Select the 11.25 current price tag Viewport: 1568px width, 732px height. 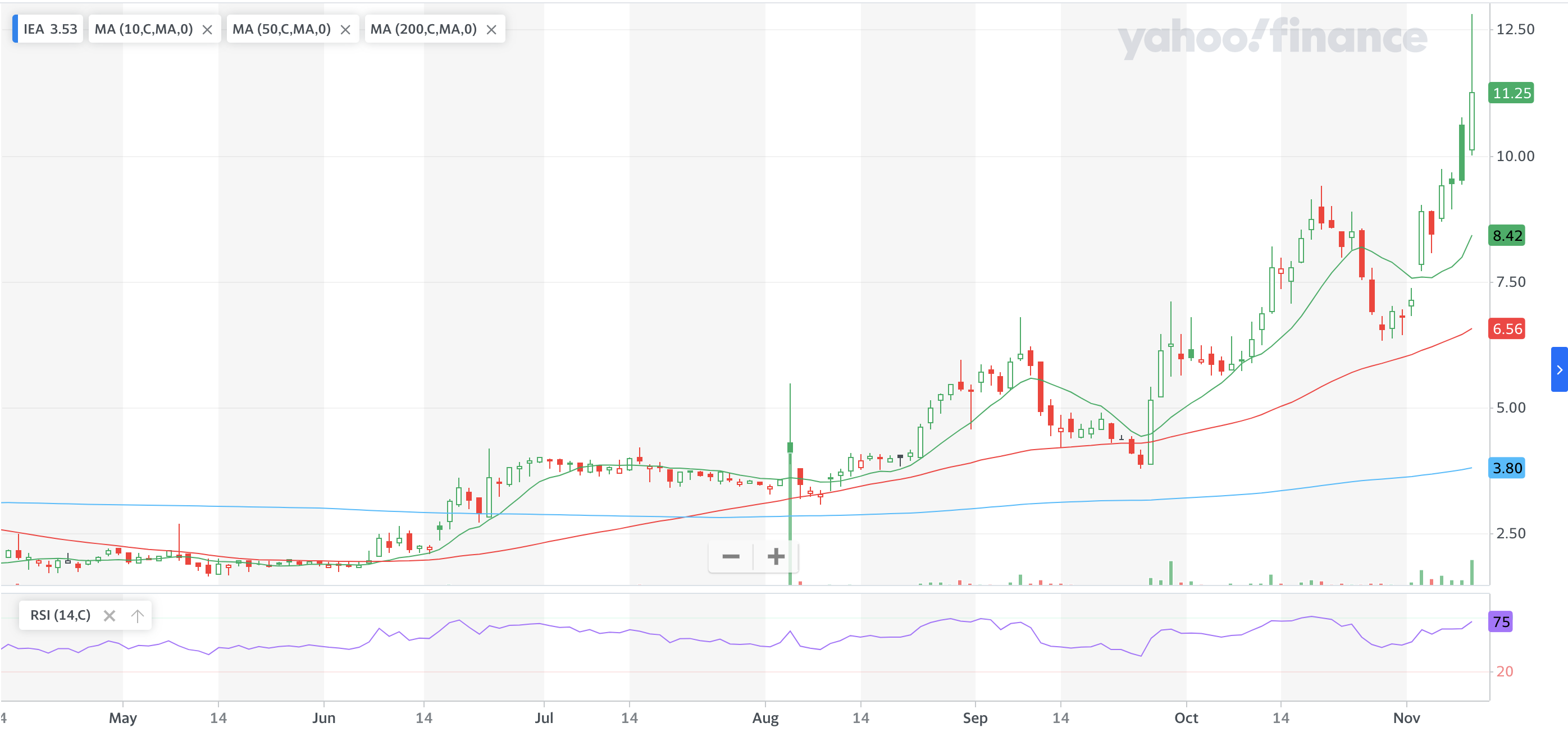pos(1511,93)
